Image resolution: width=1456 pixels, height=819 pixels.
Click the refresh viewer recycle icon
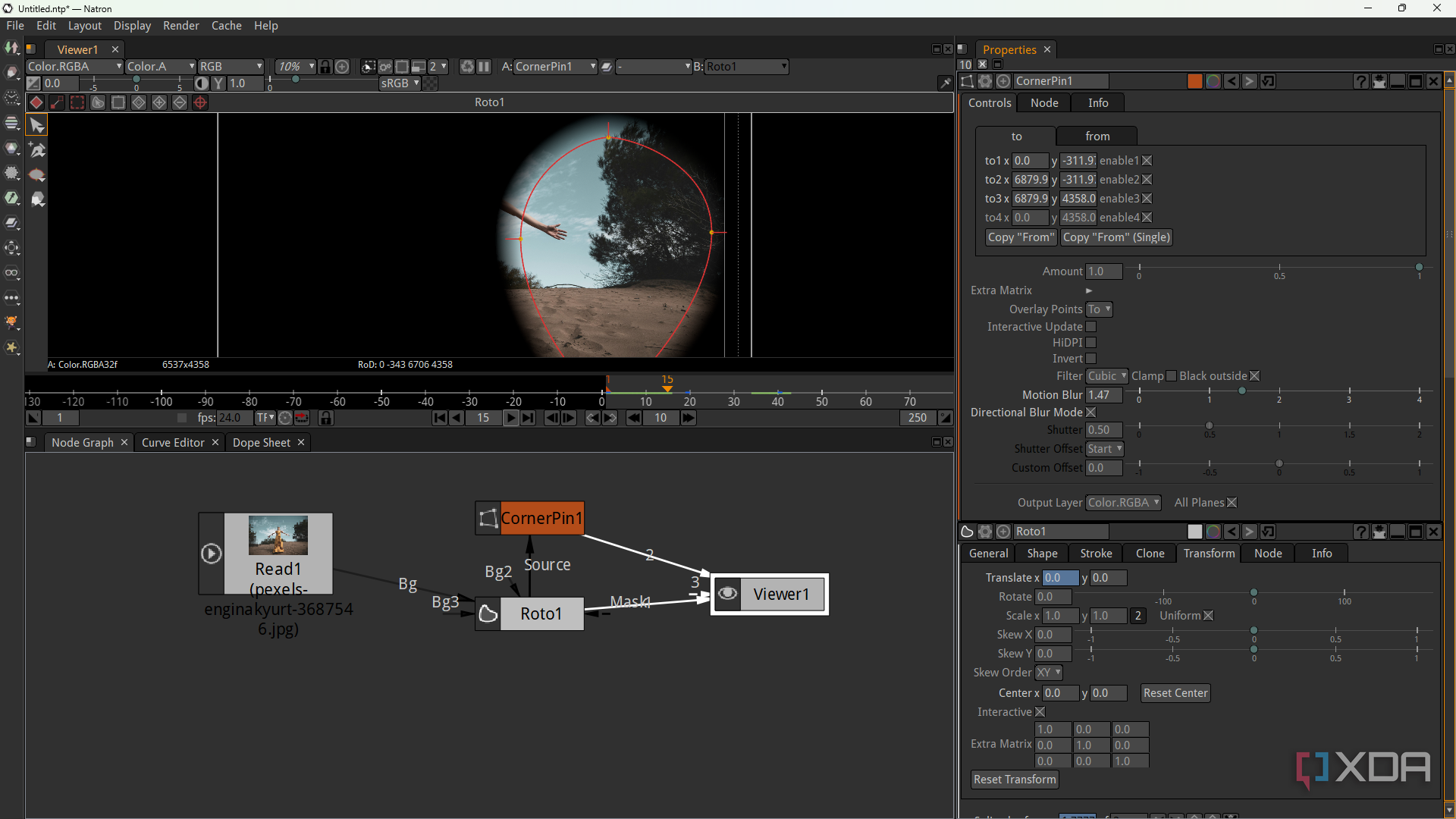click(467, 67)
